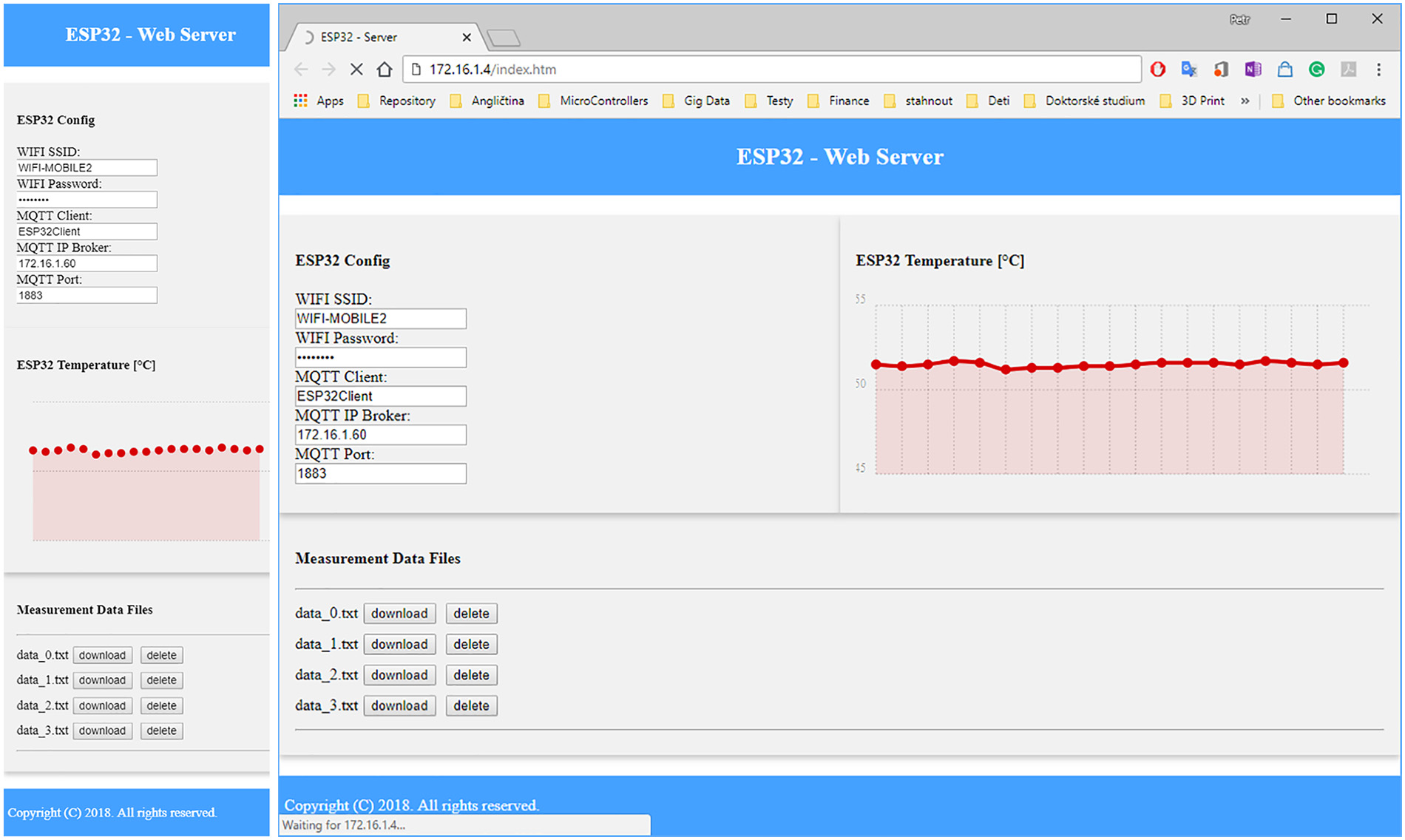This screenshot has height=840, width=1405.
Task: Click the WIFI SSID field in the browser page
Action: click(x=381, y=319)
